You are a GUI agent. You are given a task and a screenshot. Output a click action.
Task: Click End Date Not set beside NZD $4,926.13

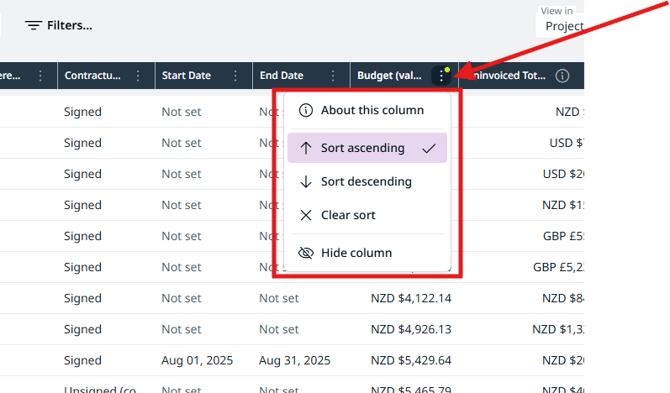279,329
